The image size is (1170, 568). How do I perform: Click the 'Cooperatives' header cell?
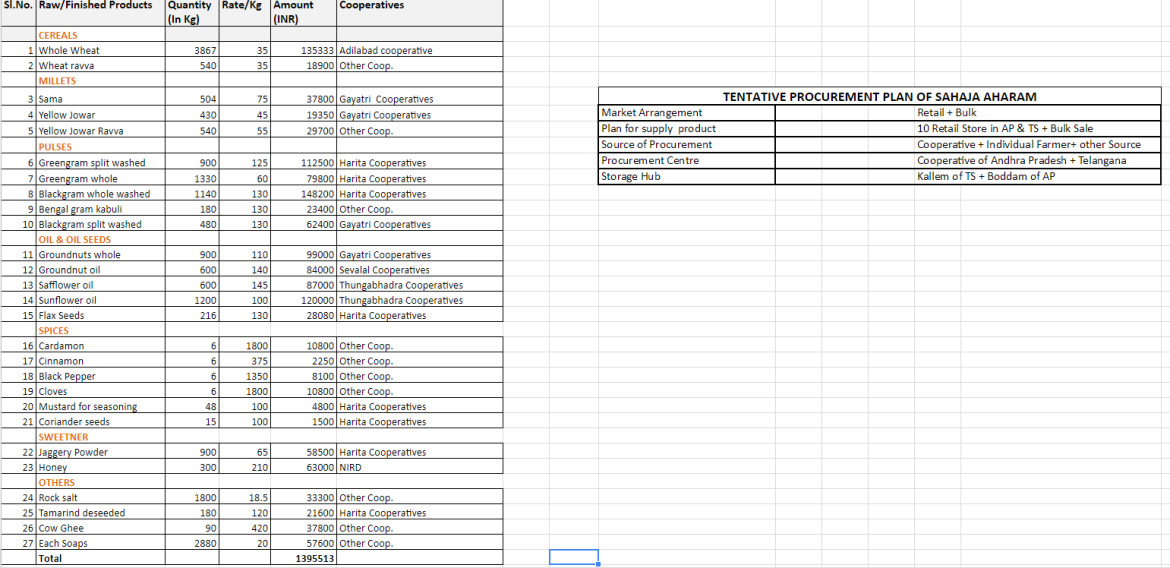click(x=420, y=13)
